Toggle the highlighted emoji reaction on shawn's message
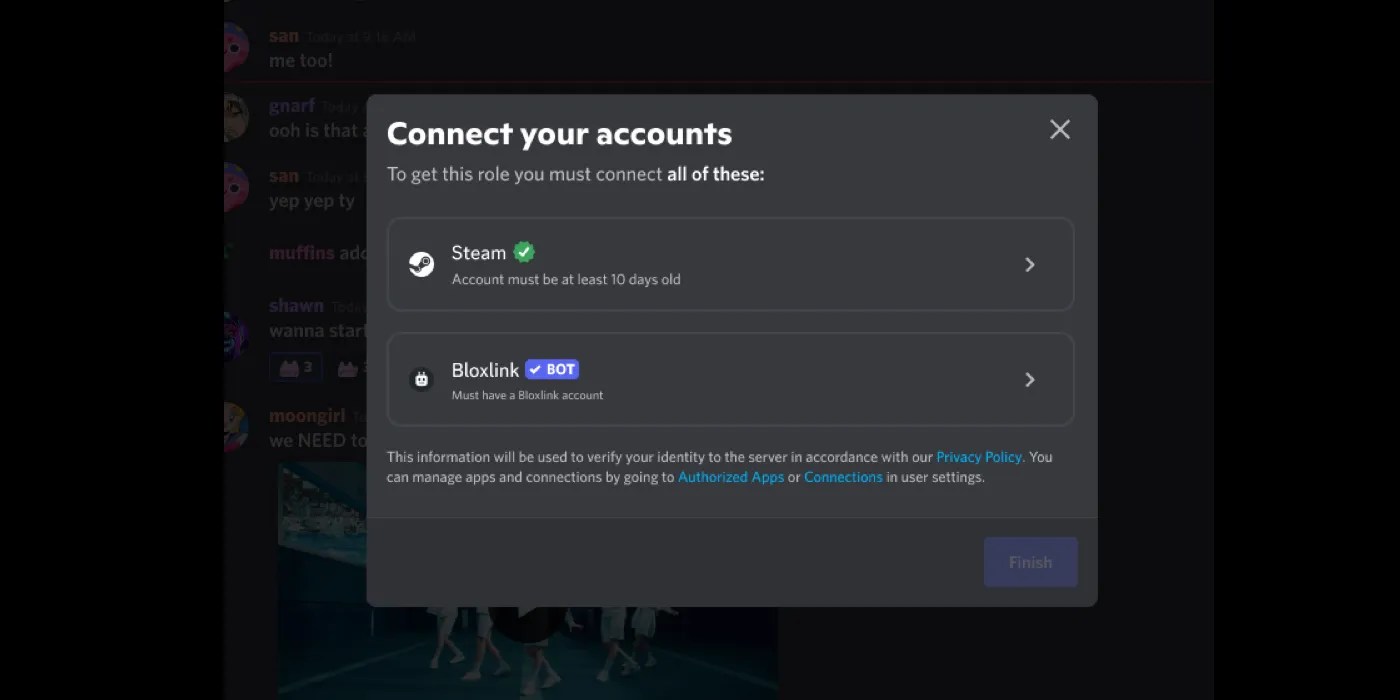Screen dimensions: 1400x700 (x=295, y=367)
